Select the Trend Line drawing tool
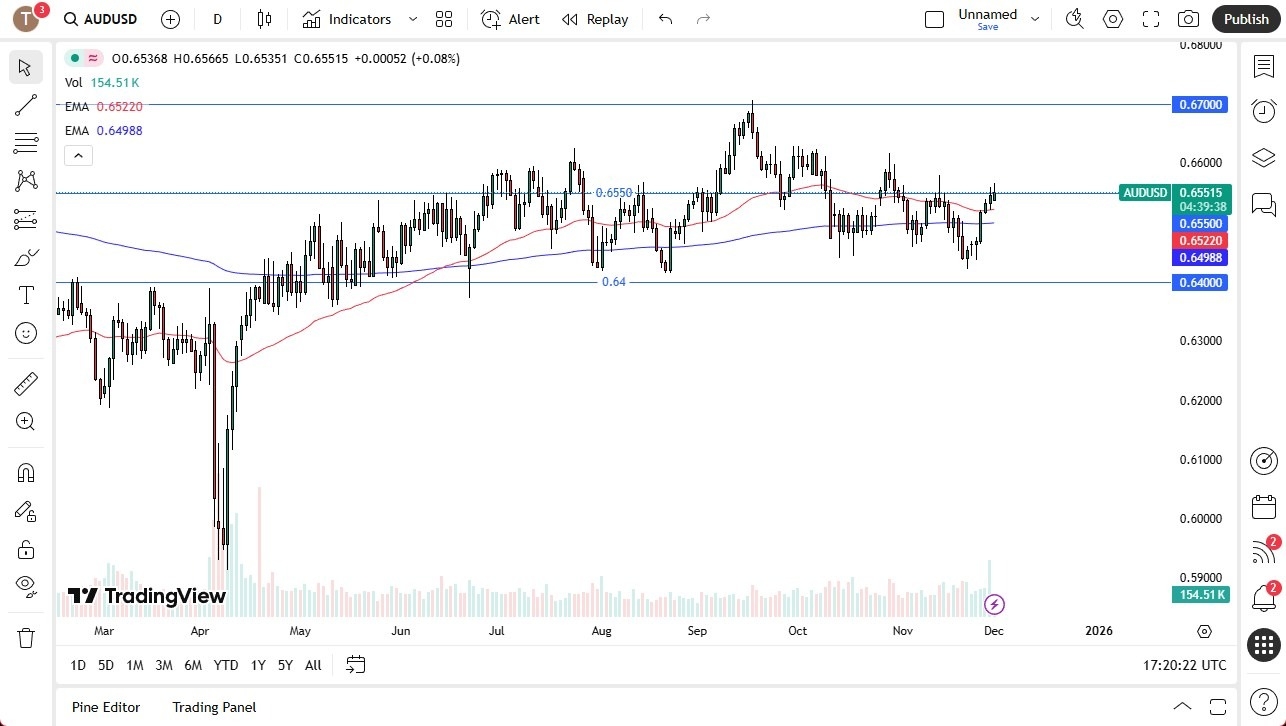The image size is (1286, 726). [25, 105]
